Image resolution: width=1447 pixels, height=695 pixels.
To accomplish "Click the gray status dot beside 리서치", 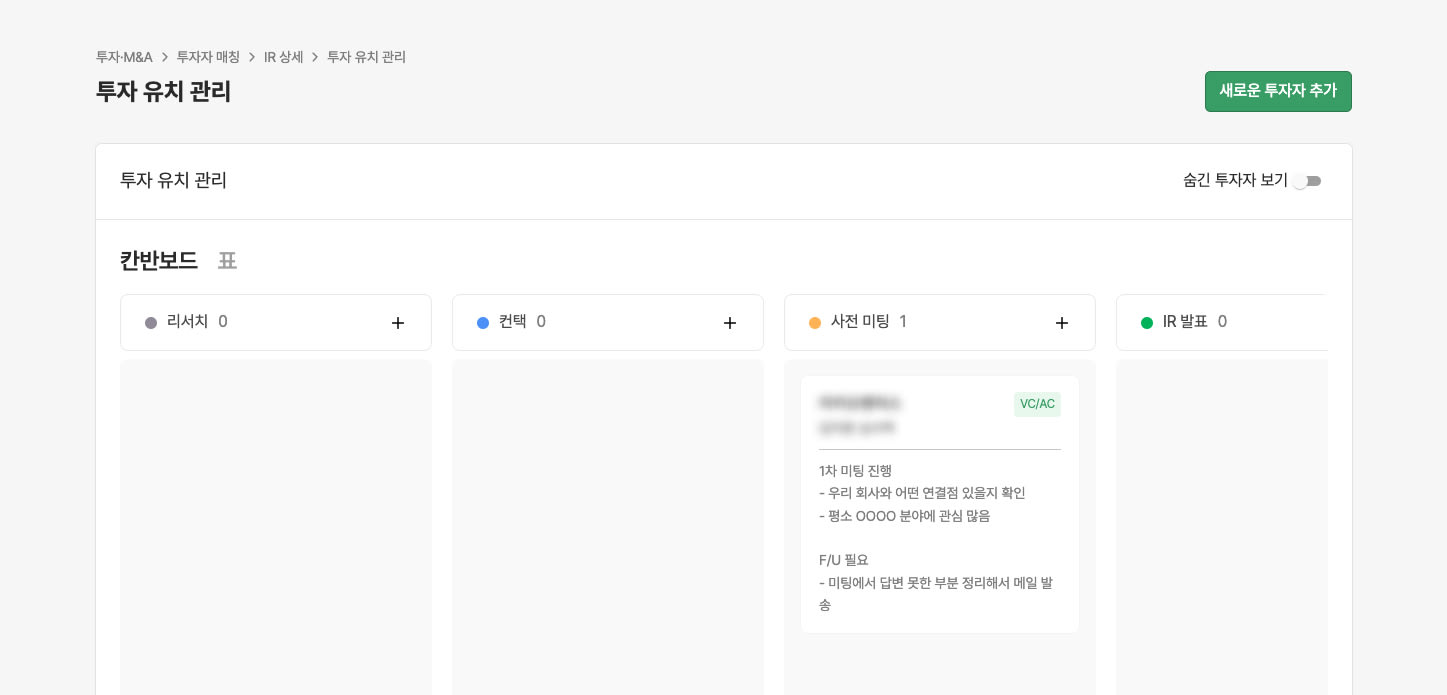I will tap(151, 322).
